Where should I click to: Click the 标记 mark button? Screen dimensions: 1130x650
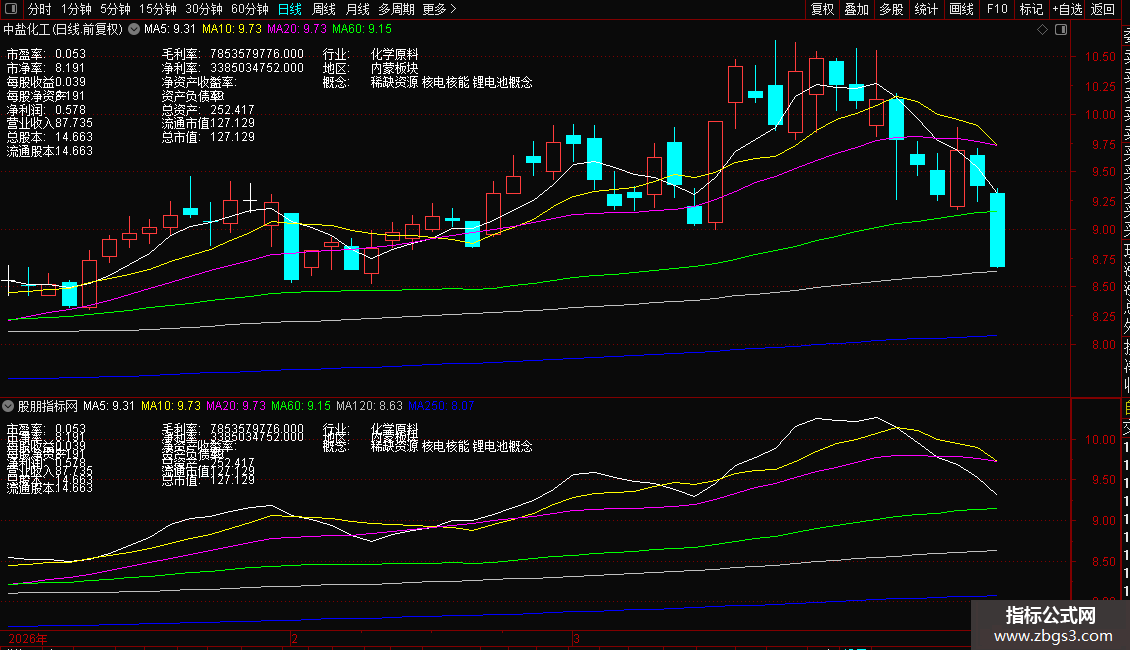[1031, 9]
